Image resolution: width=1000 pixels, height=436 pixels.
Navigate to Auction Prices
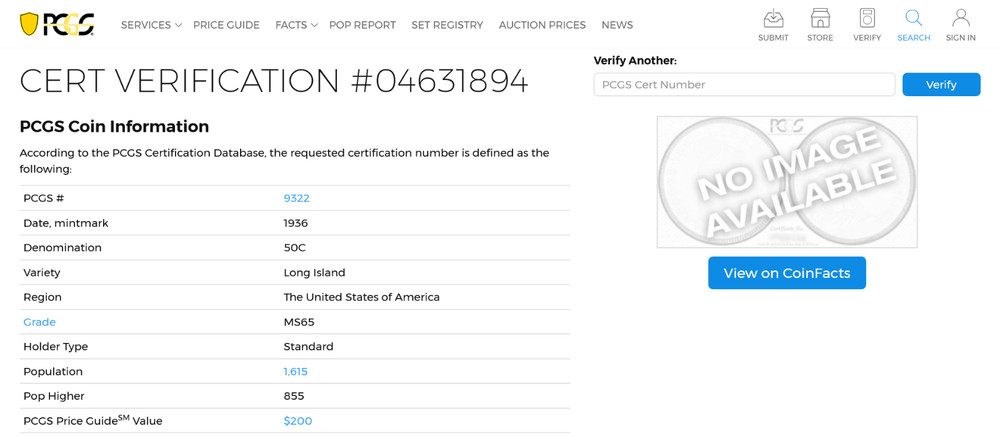[542, 25]
